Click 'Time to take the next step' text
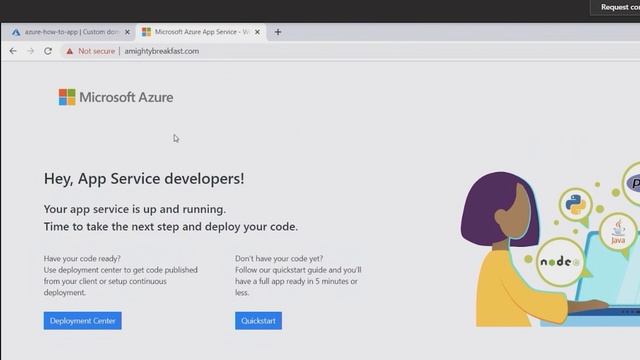Screen dimensions: 640x360 [111, 227]
